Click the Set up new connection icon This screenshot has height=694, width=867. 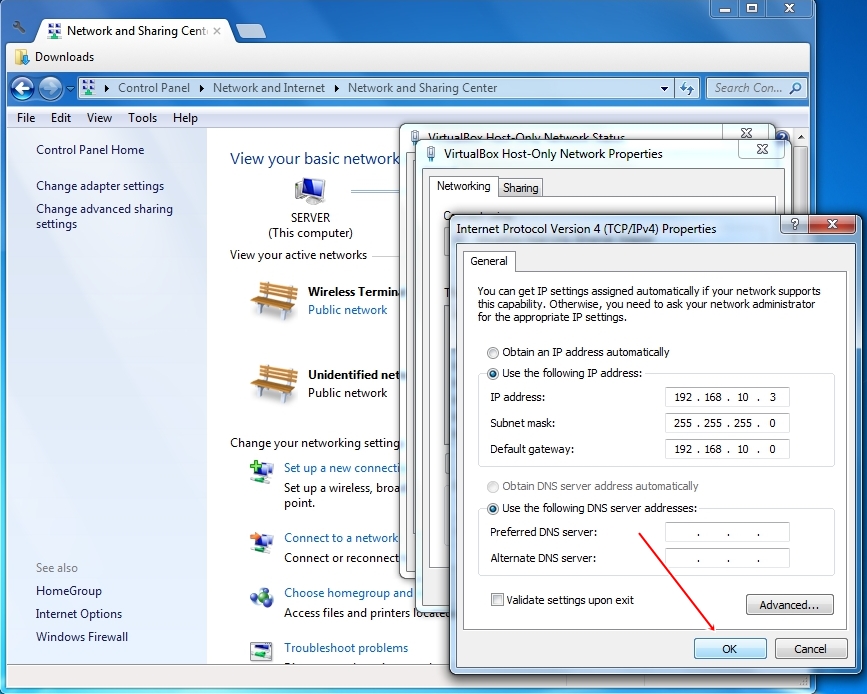(262, 471)
